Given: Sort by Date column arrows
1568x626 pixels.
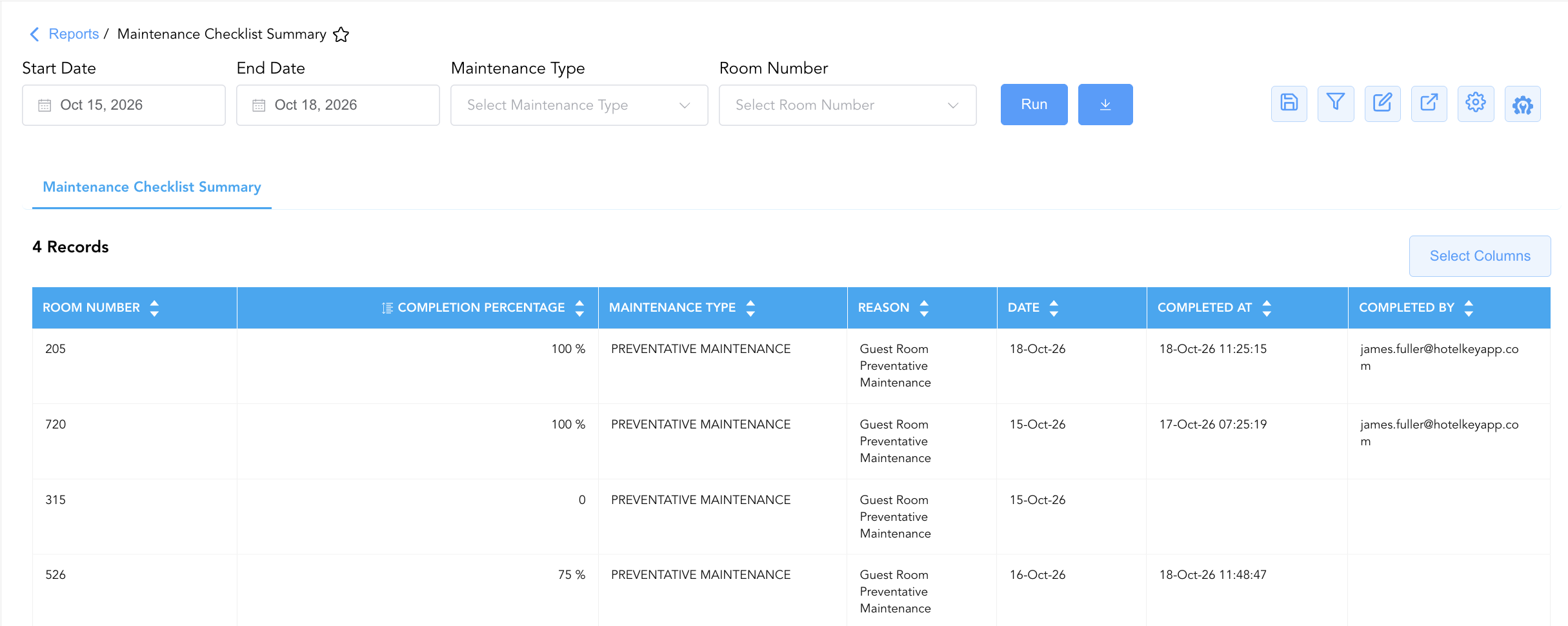Looking at the screenshot, I should pyautogui.click(x=1054, y=308).
